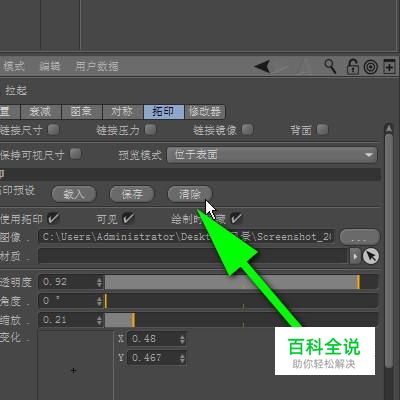
Task: Click the 透明度 slider bar
Action: (242, 282)
